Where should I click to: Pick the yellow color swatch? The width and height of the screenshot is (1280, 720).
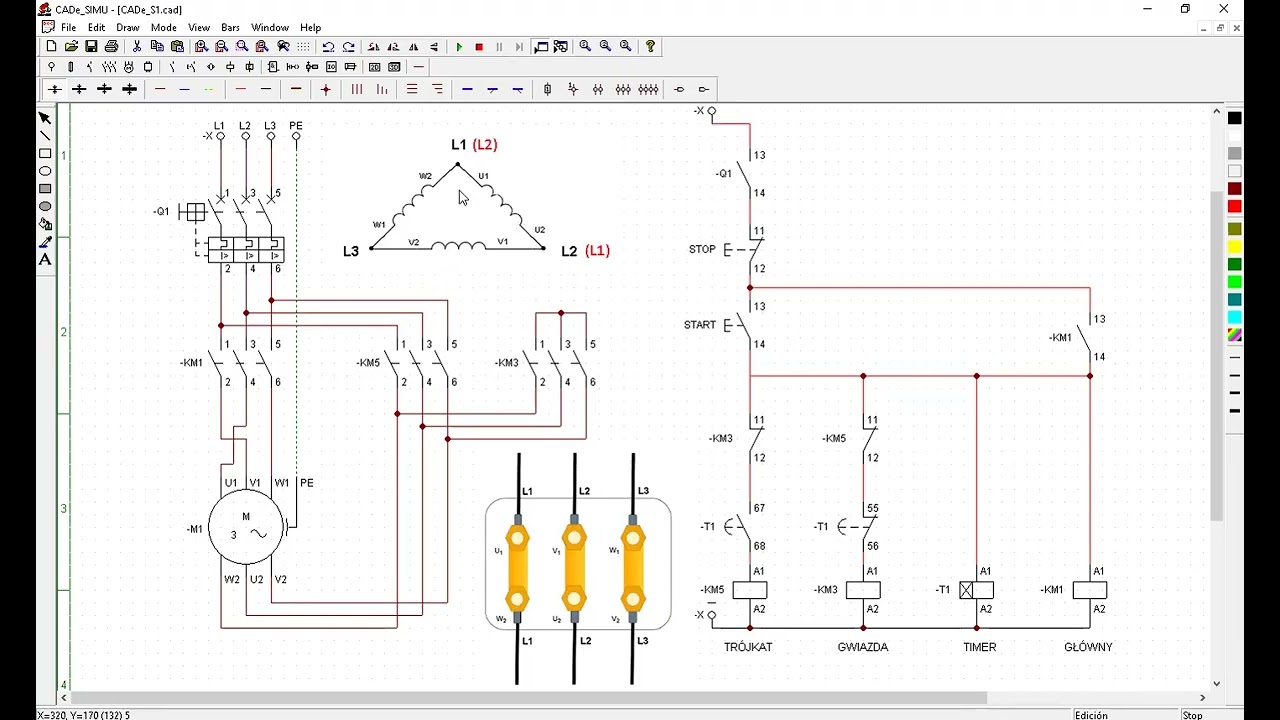(1235, 247)
